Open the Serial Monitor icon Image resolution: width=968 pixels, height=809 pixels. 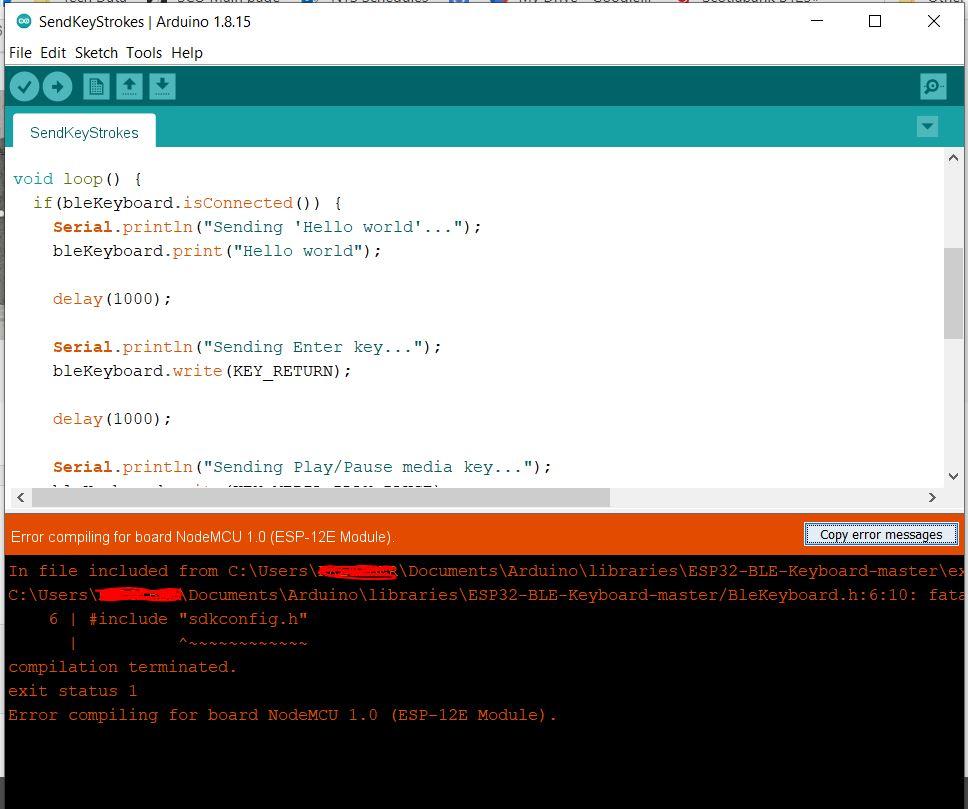932,86
